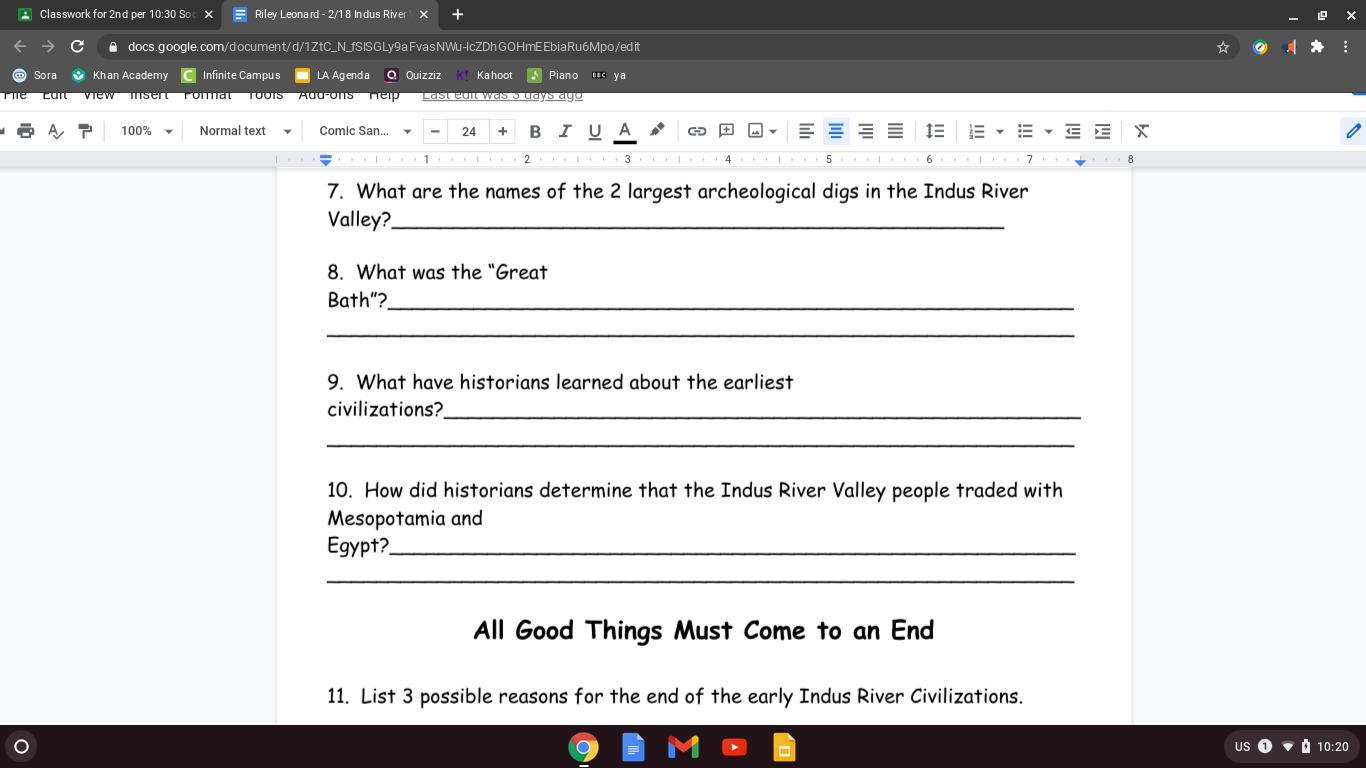Click the right indent marker on ruler
1366x768 pixels.
point(1080,161)
